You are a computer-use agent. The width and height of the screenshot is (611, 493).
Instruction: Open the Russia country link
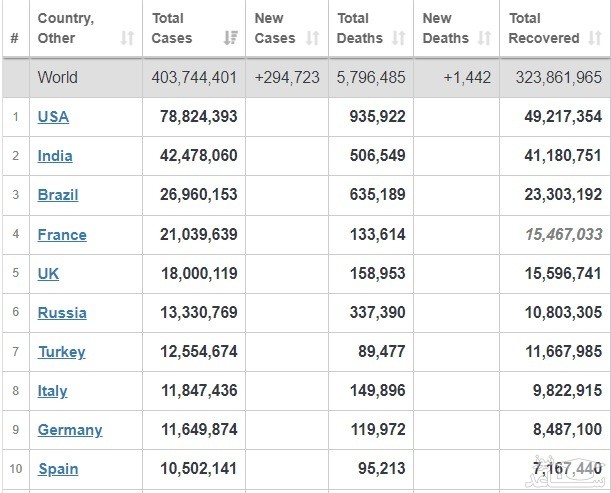62,313
